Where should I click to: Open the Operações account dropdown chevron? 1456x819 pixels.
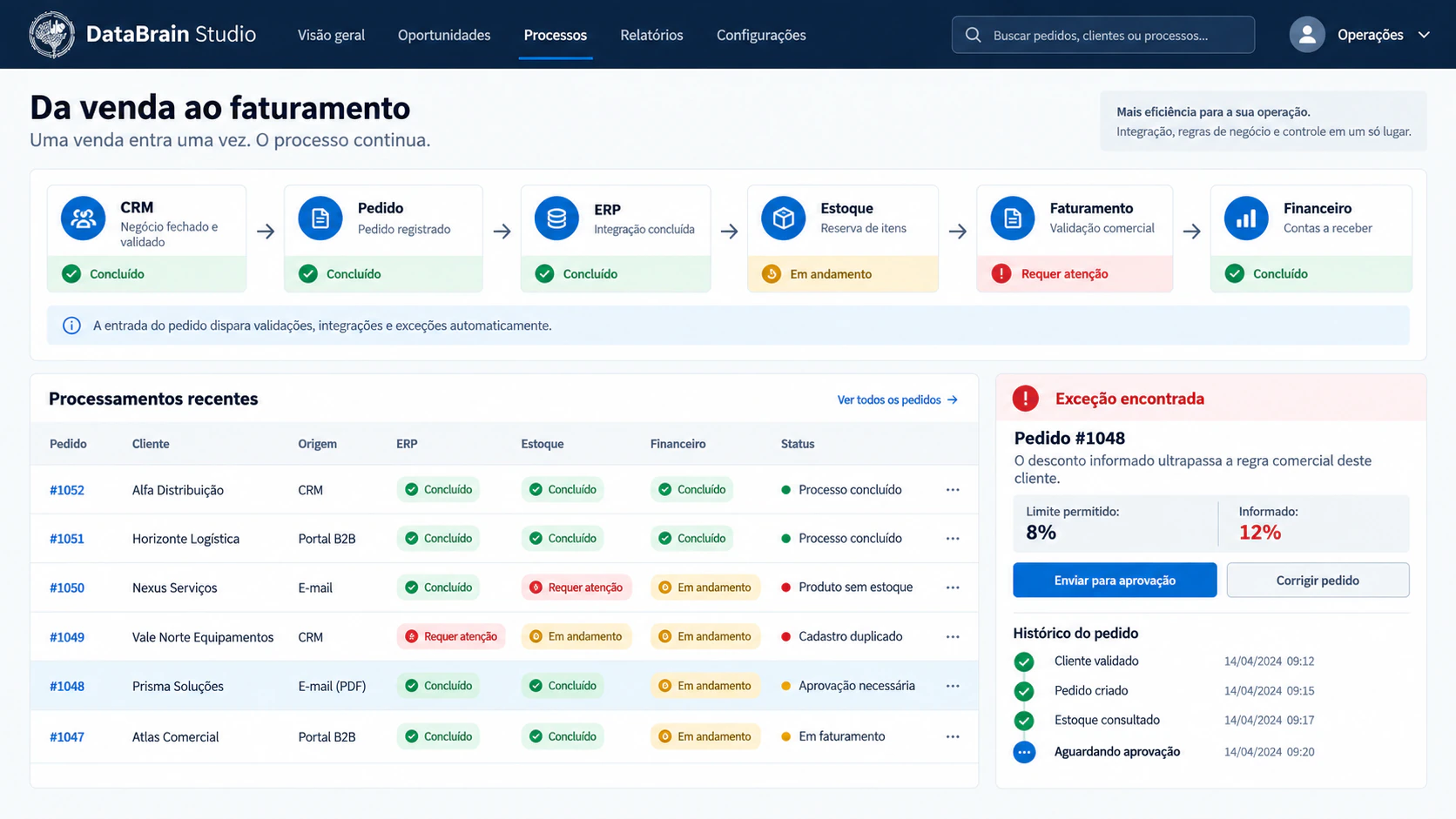click(x=1424, y=35)
